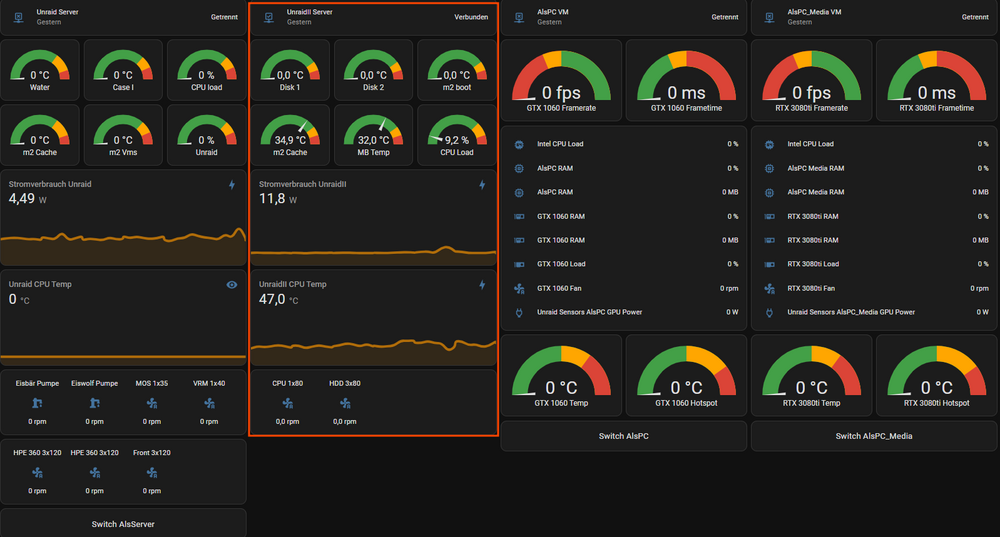Click the Front 3x120 fan icon
The image size is (1000, 537).
coord(152,473)
